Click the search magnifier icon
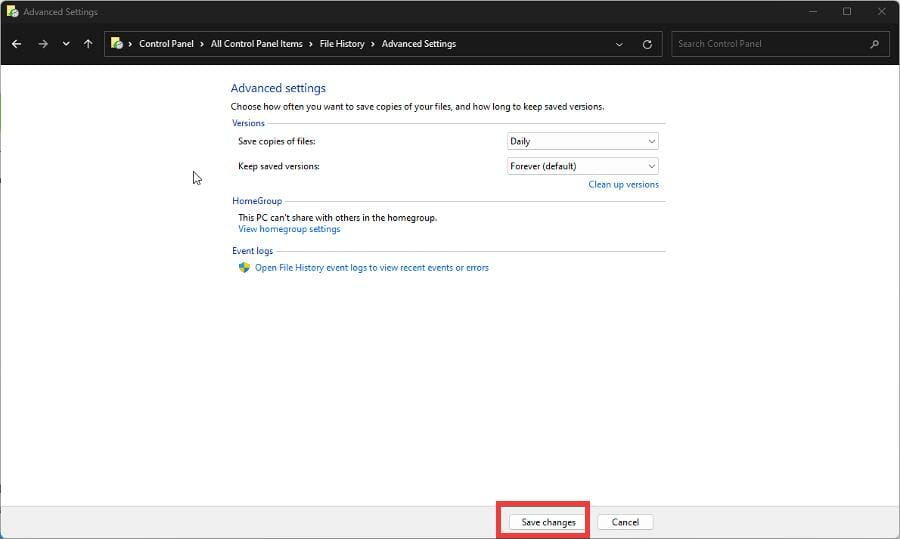The height and width of the screenshot is (539, 900). pyautogui.click(x=875, y=44)
